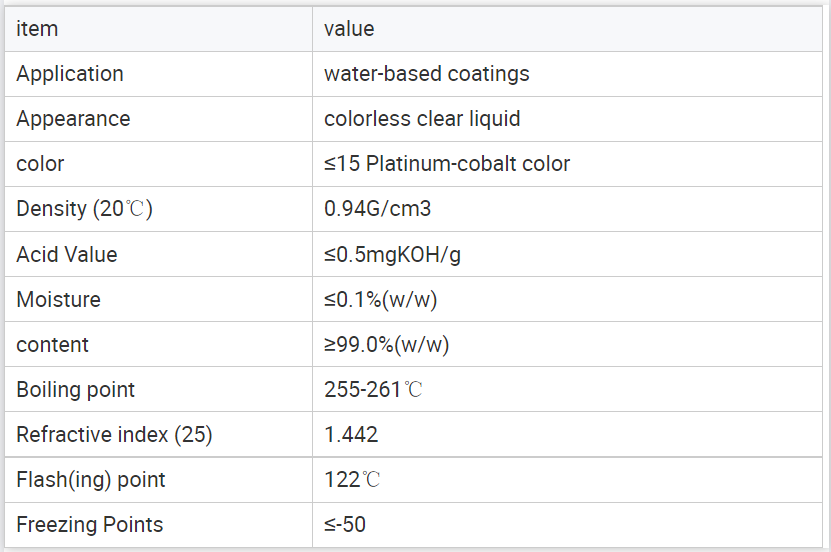The image size is (831, 552).
Task: Click the 1.442 refractive value
Action: [351, 435]
